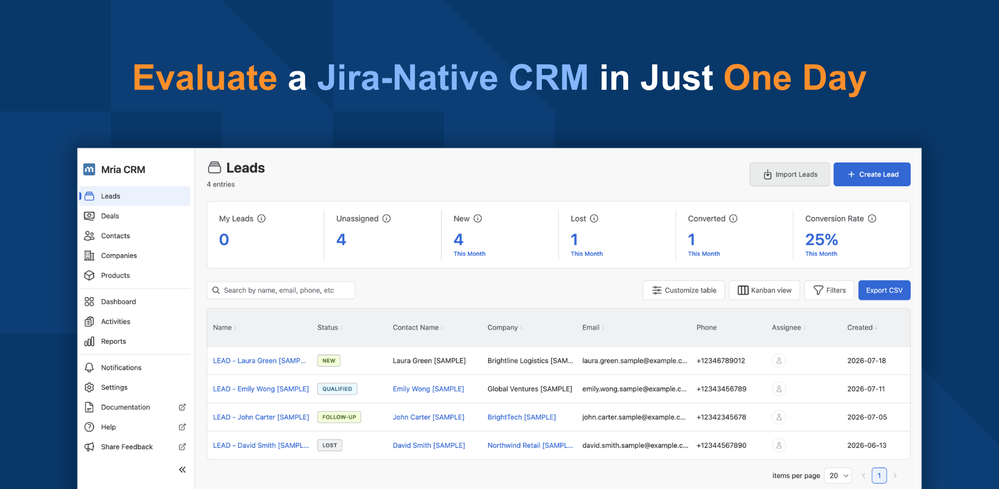The width and height of the screenshot is (999, 489).
Task: Open external link icon next to Documentation
Action: click(182, 407)
